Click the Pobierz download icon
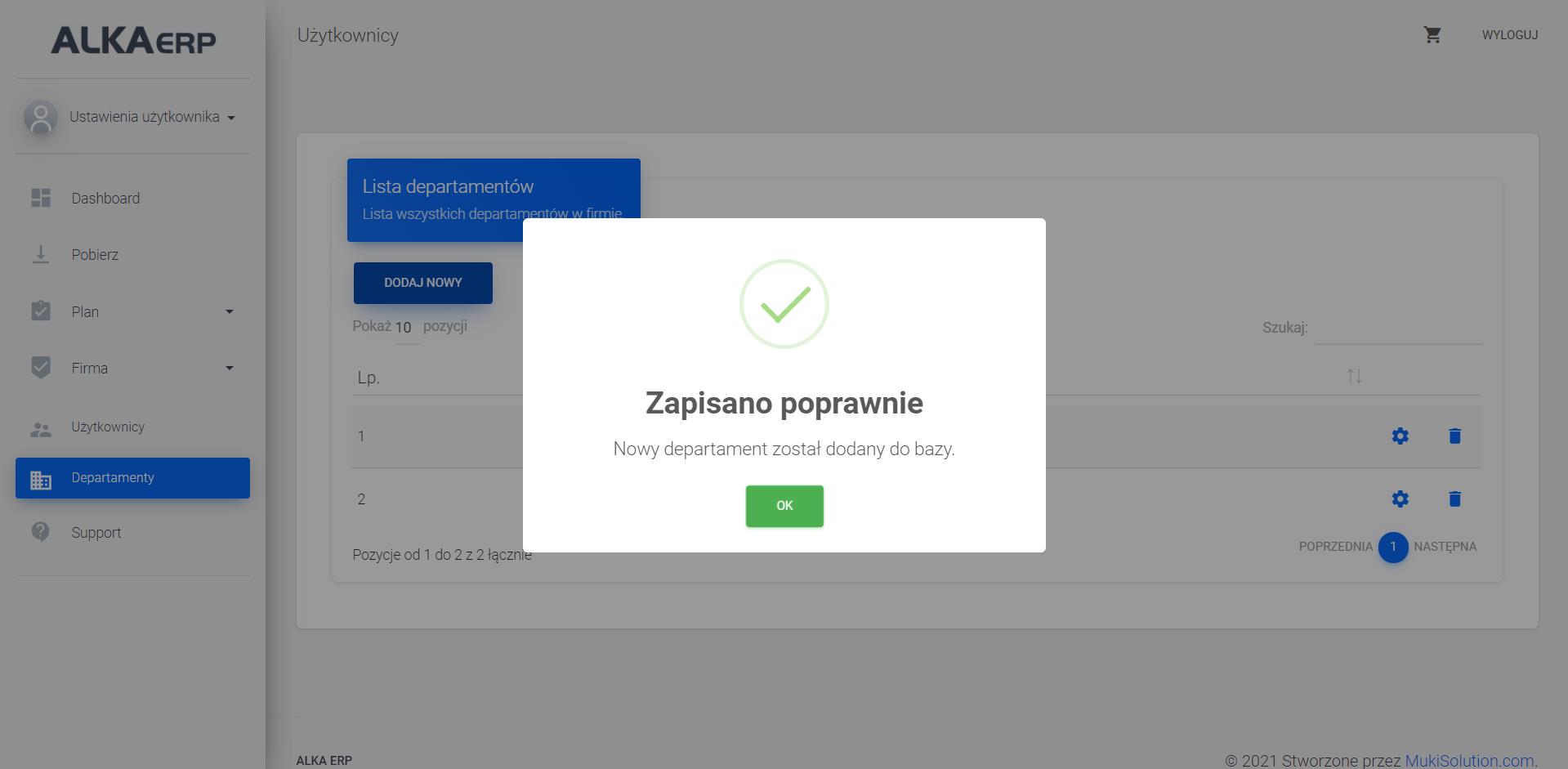The width and height of the screenshot is (1568, 769). pos(41,254)
